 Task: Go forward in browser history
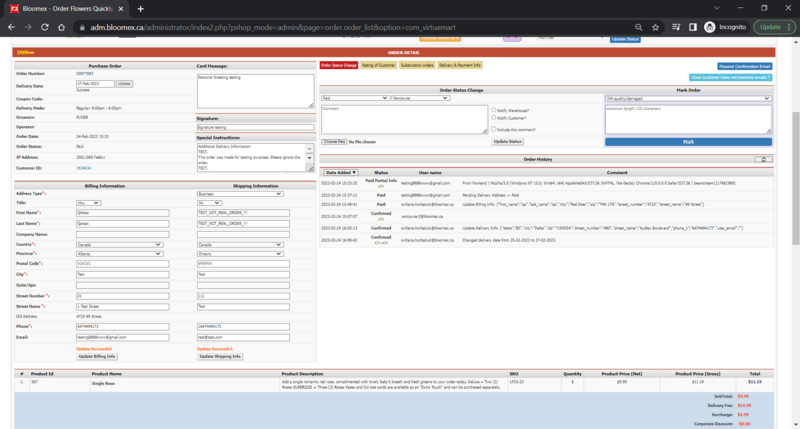click(28, 27)
